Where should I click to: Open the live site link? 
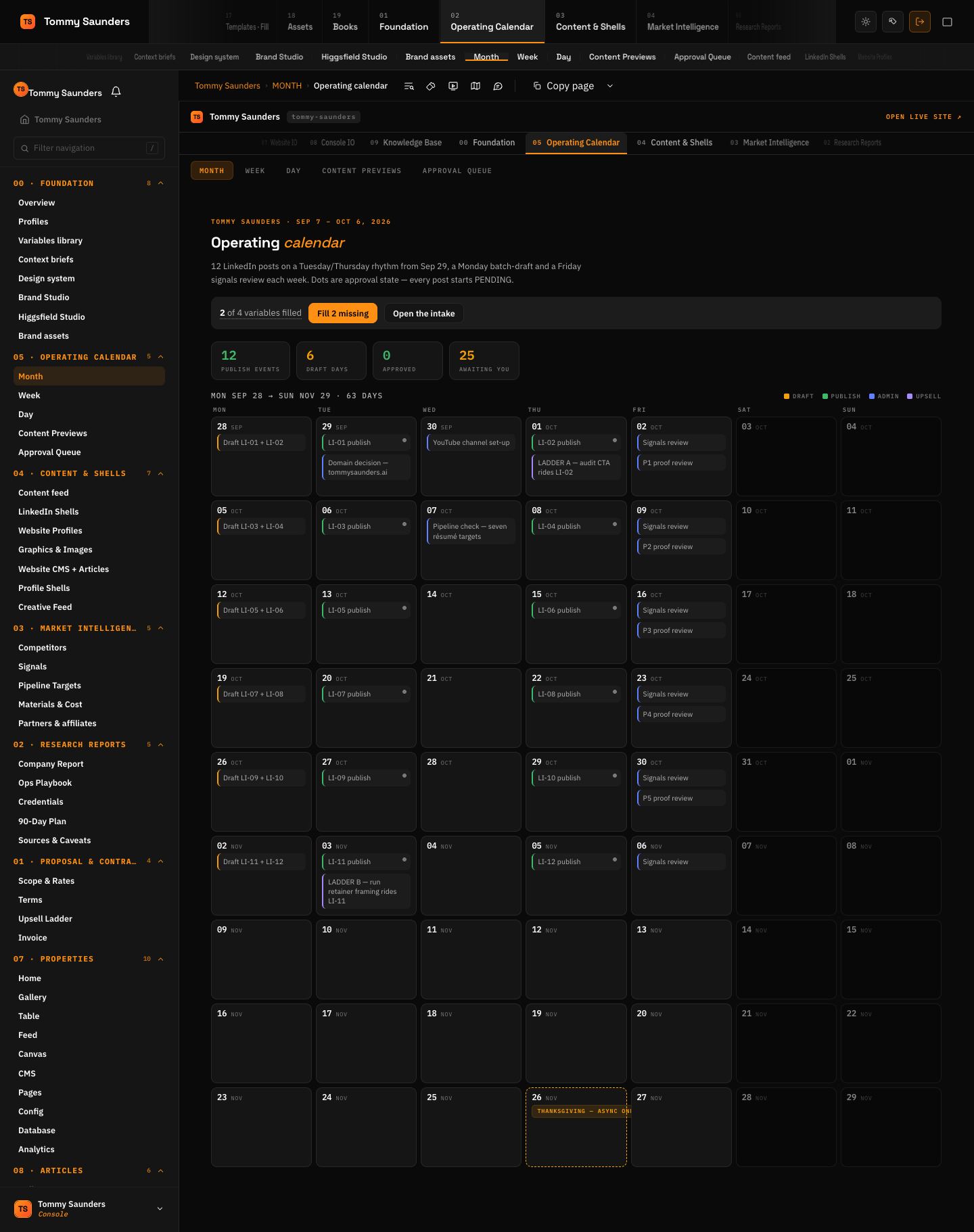pos(923,117)
